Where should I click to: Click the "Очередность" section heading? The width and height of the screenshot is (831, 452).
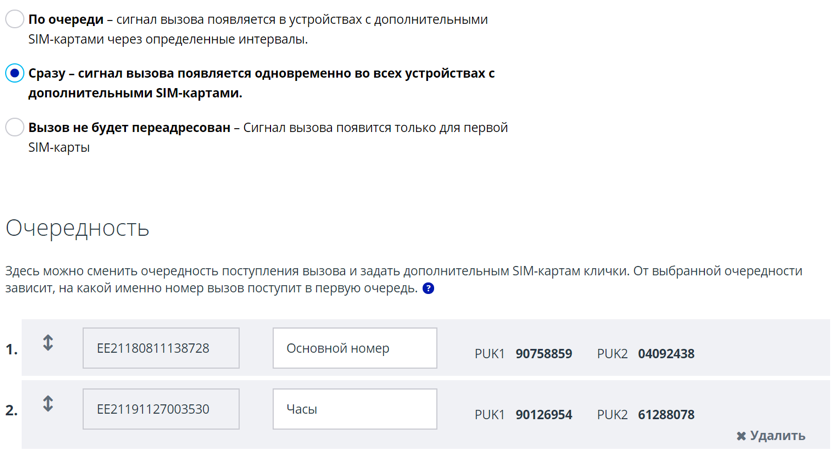coord(78,228)
